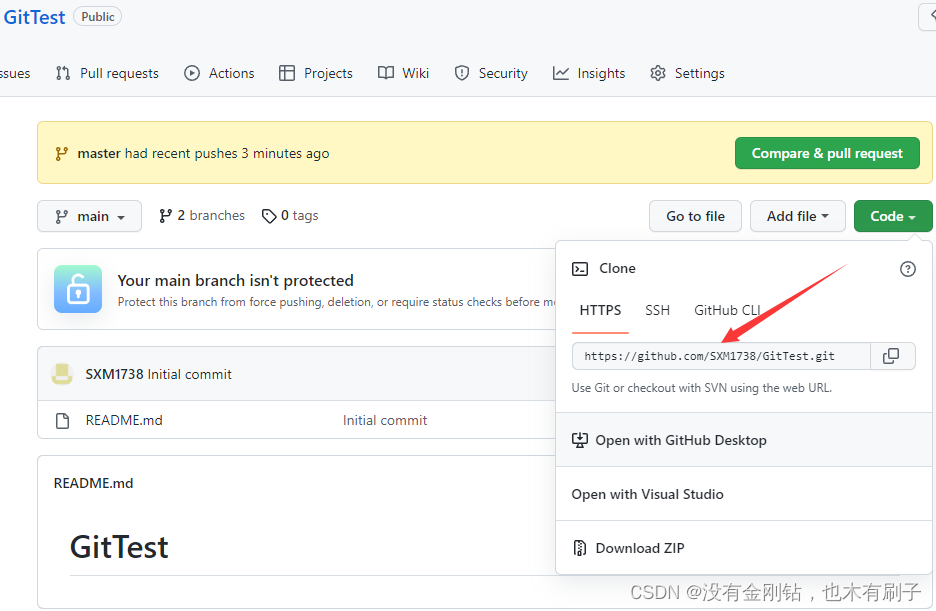Click the branches fork icon
936x611 pixels.
(165, 216)
